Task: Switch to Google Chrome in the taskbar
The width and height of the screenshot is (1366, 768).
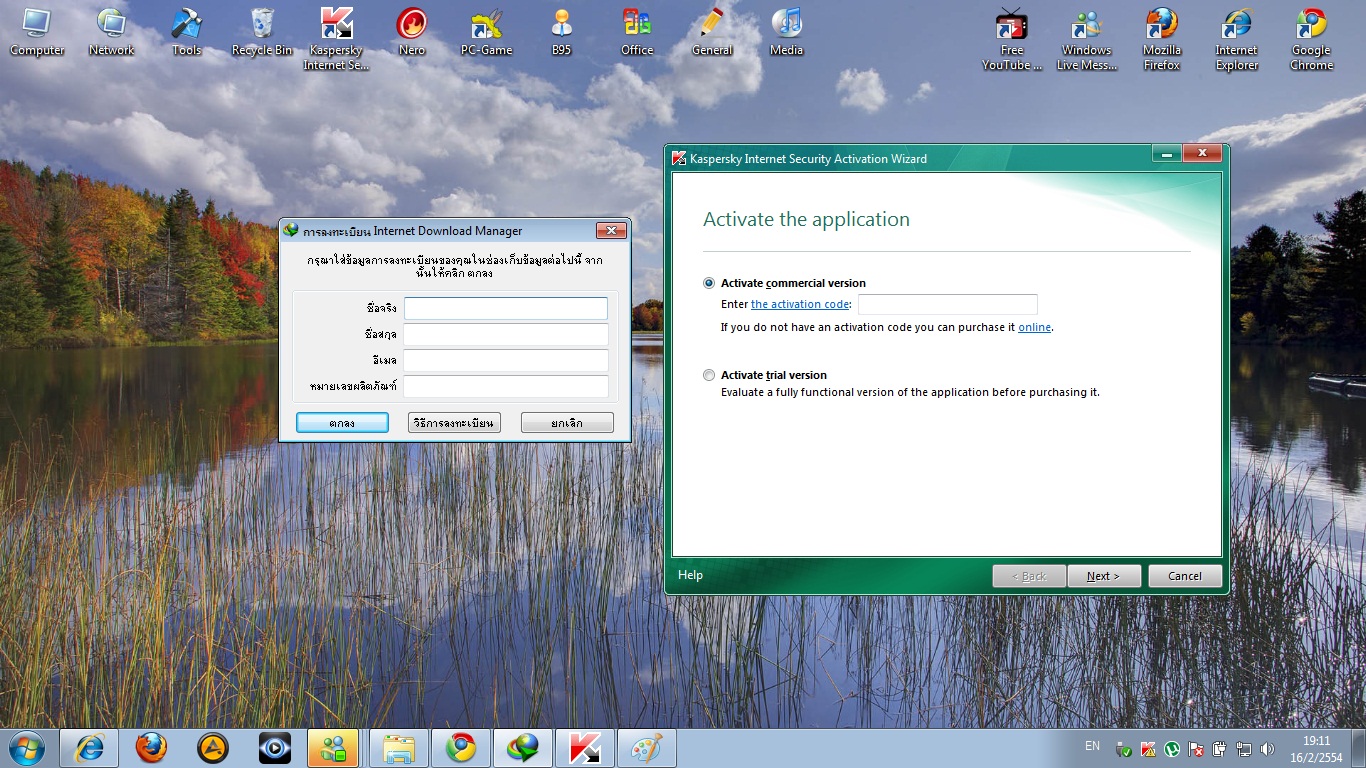Action: pos(461,748)
